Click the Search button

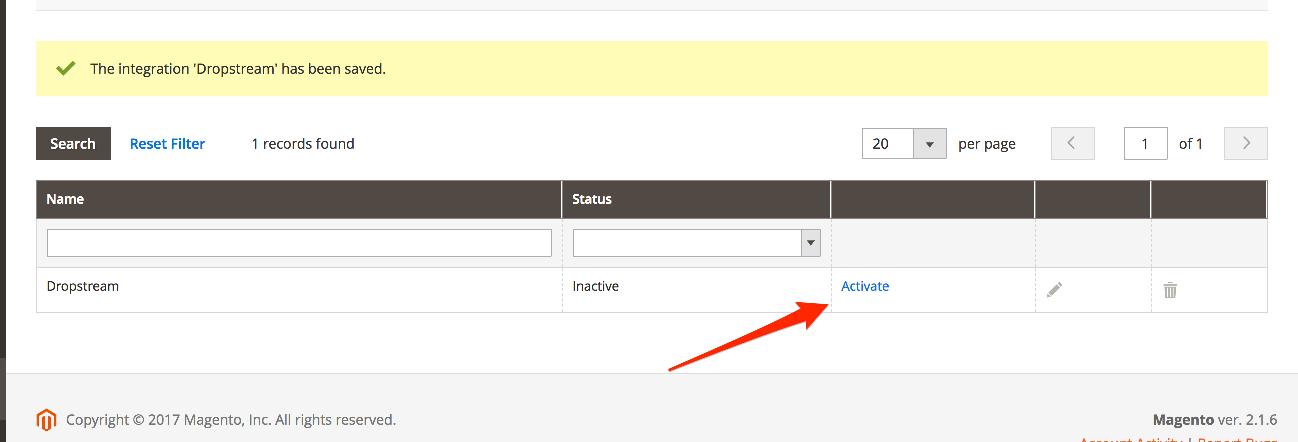[x=73, y=144]
